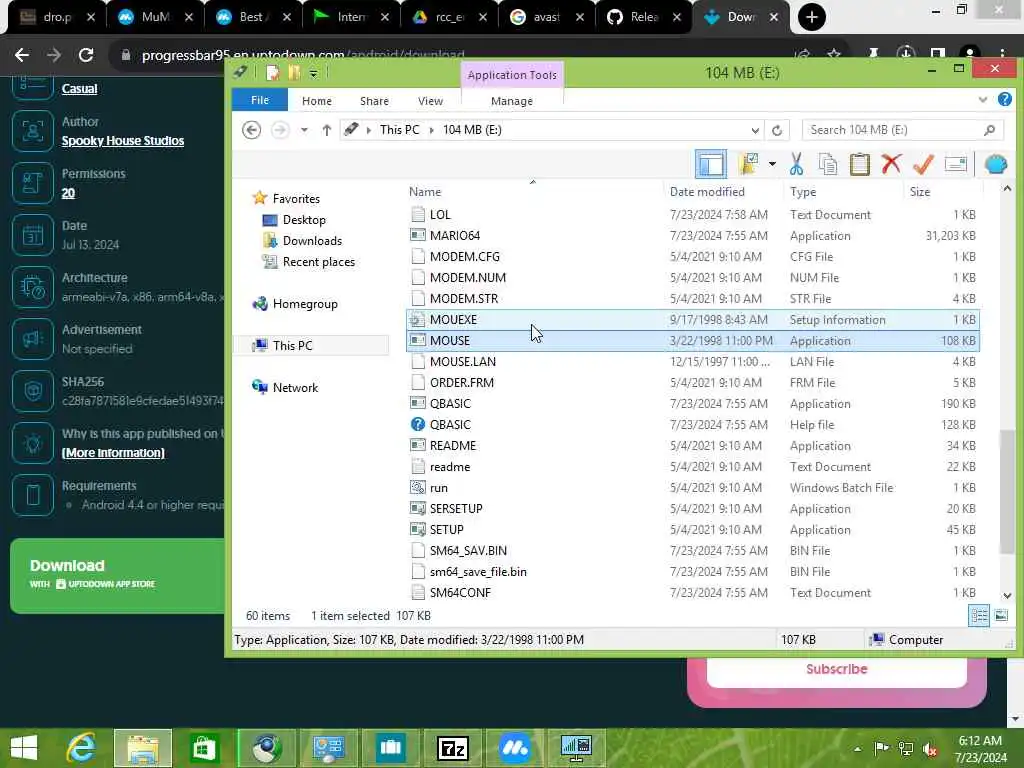Select Homegroup in the navigation pane

coord(305,304)
